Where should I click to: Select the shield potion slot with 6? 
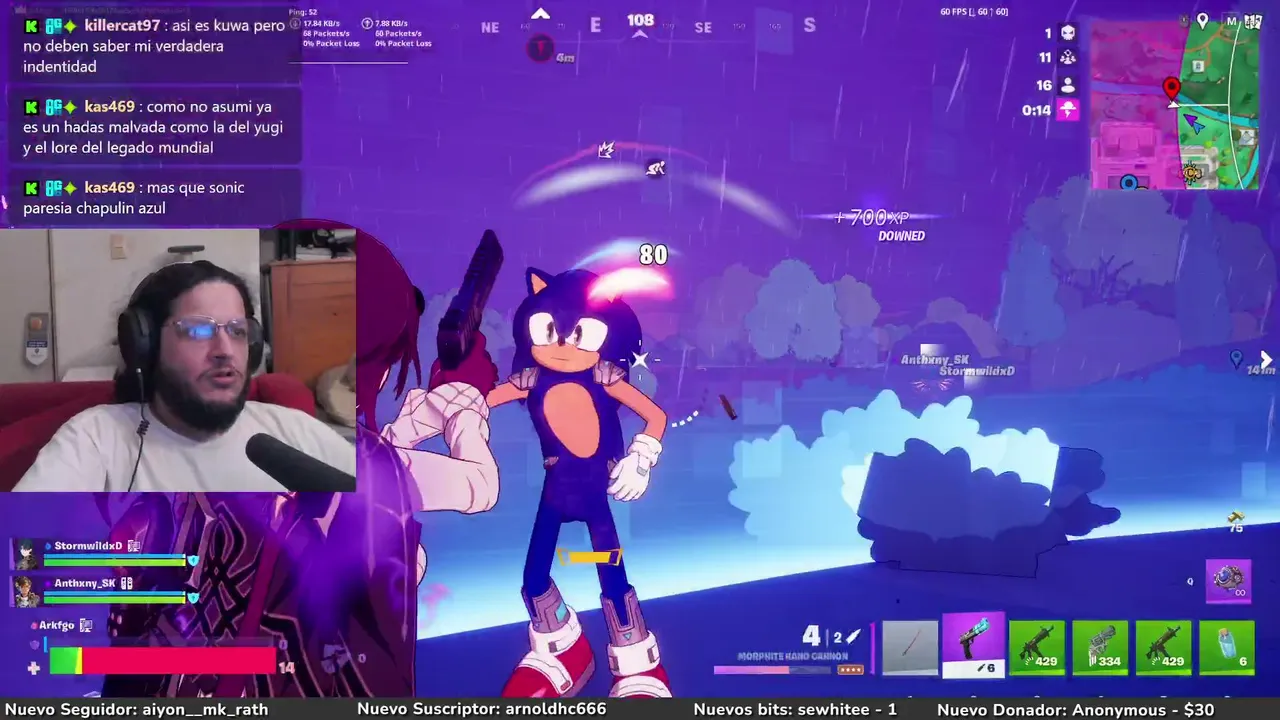tap(1226, 648)
